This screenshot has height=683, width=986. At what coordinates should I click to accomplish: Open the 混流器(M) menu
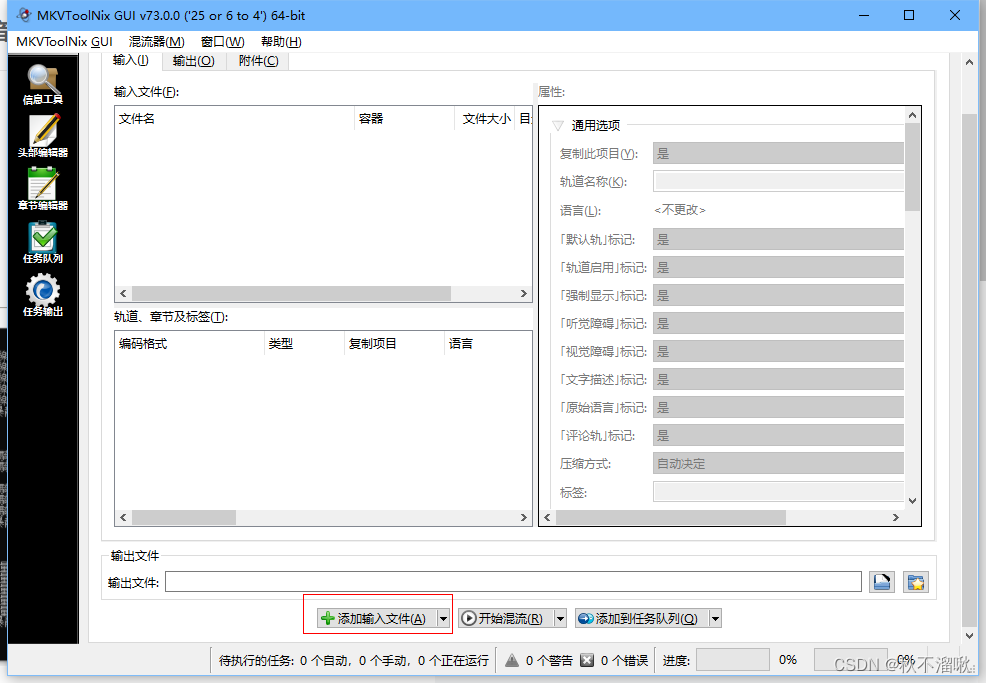(157, 42)
